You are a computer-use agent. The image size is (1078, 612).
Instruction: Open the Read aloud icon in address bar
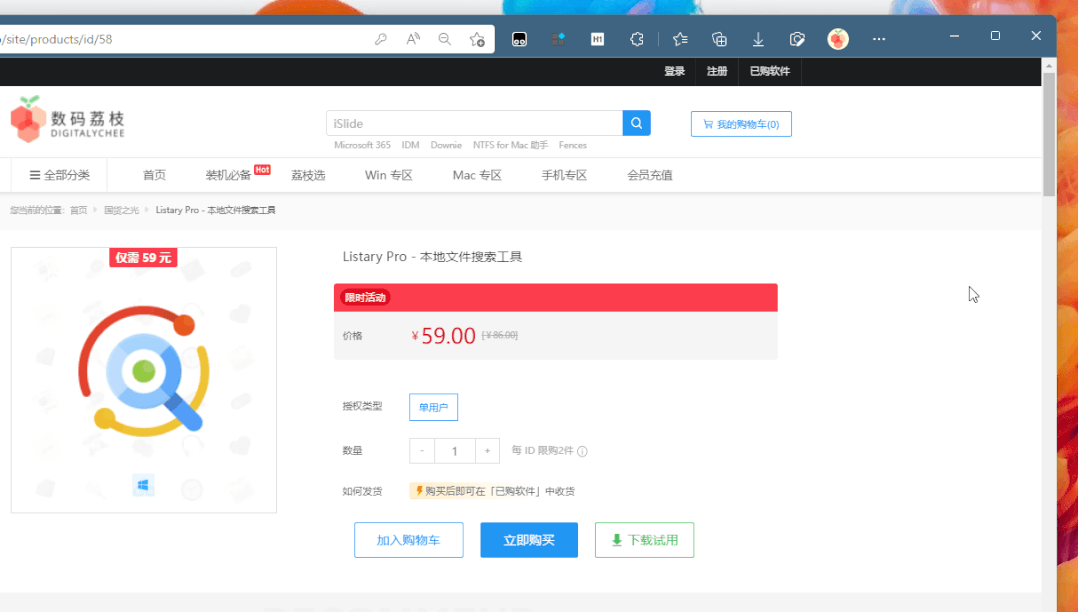412,39
